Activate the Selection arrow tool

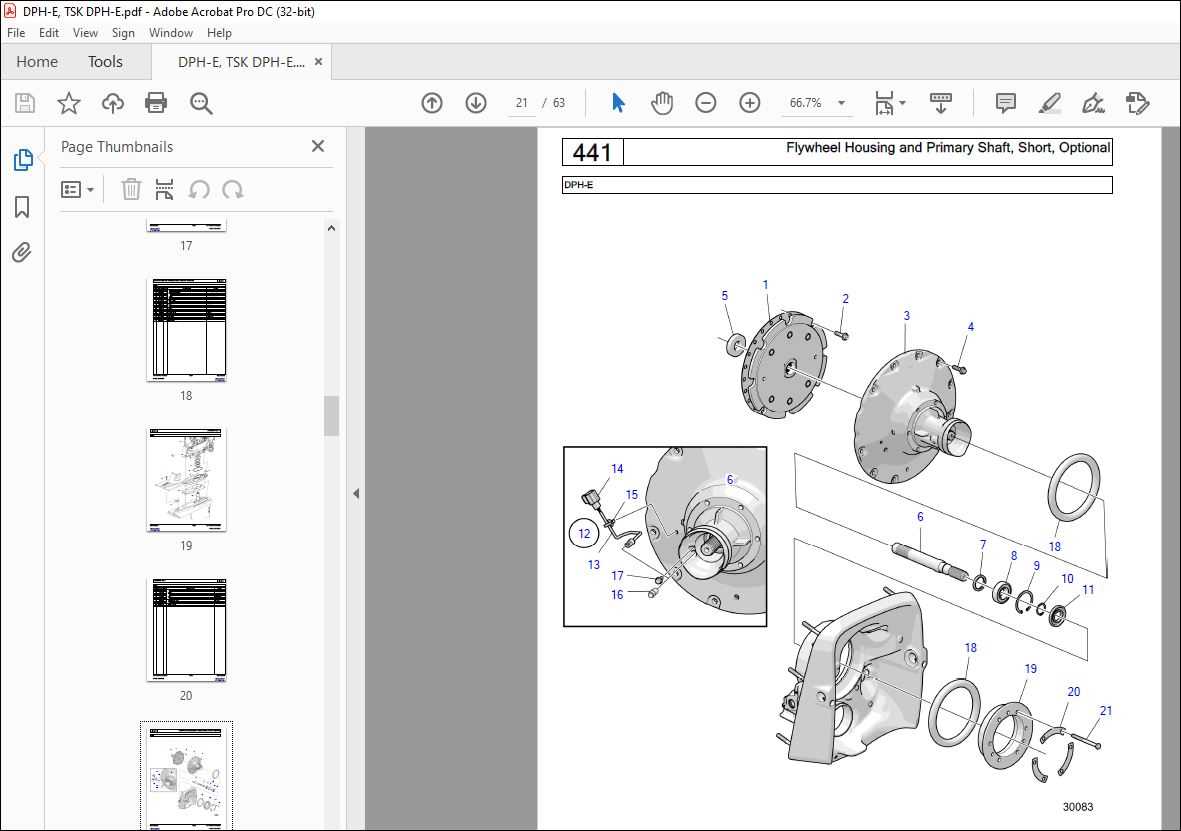618,103
